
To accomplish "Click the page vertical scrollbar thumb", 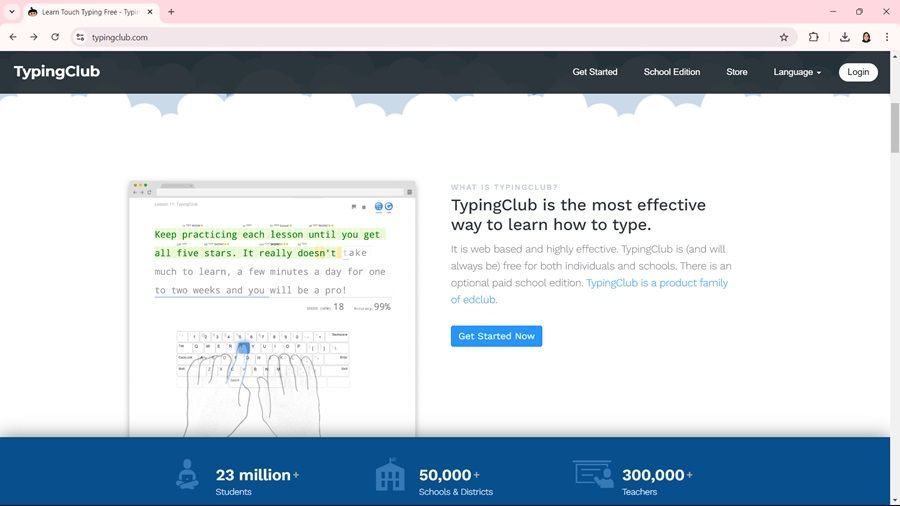I will 895,127.
